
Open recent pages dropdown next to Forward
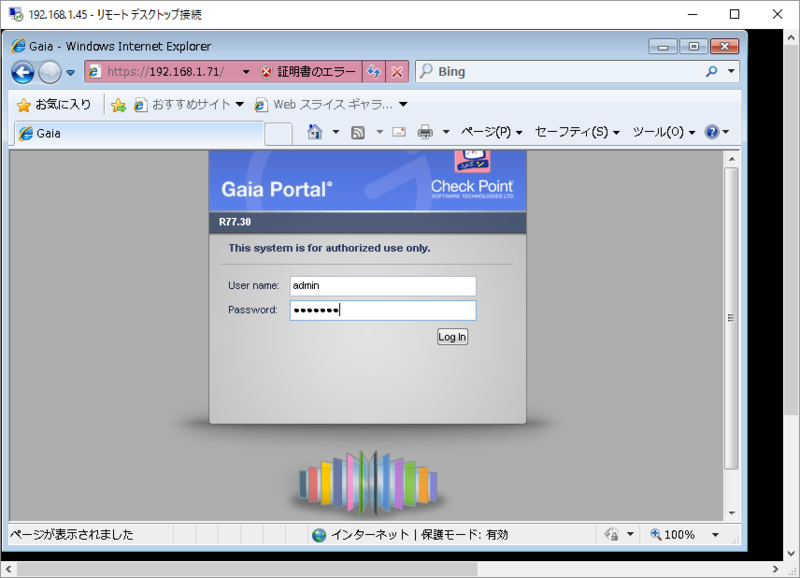tap(71, 72)
